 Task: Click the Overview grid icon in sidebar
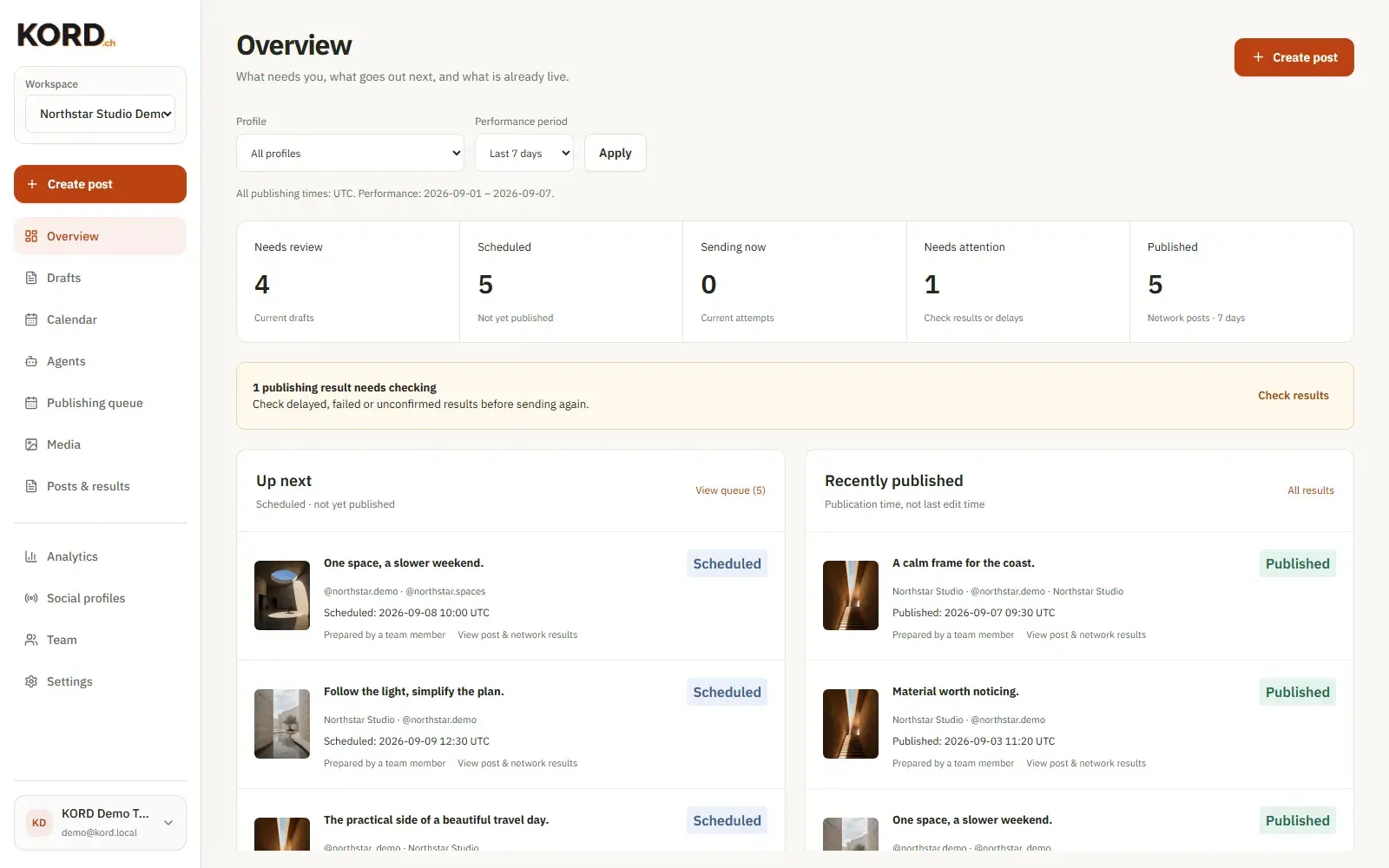coord(31,236)
